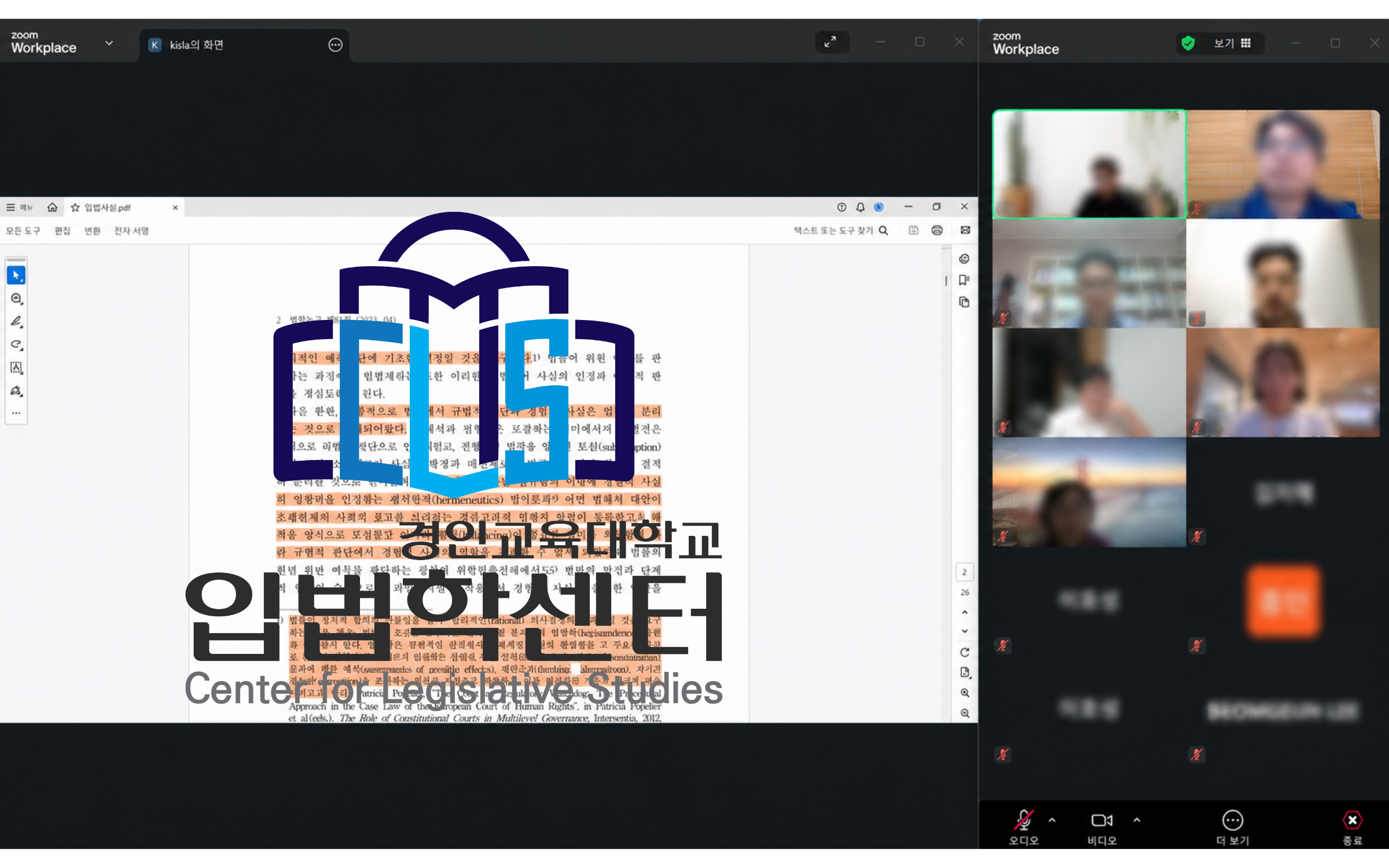The height and width of the screenshot is (868, 1389).
Task: Open the green encryption shield info
Action: pyautogui.click(x=1188, y=43)
